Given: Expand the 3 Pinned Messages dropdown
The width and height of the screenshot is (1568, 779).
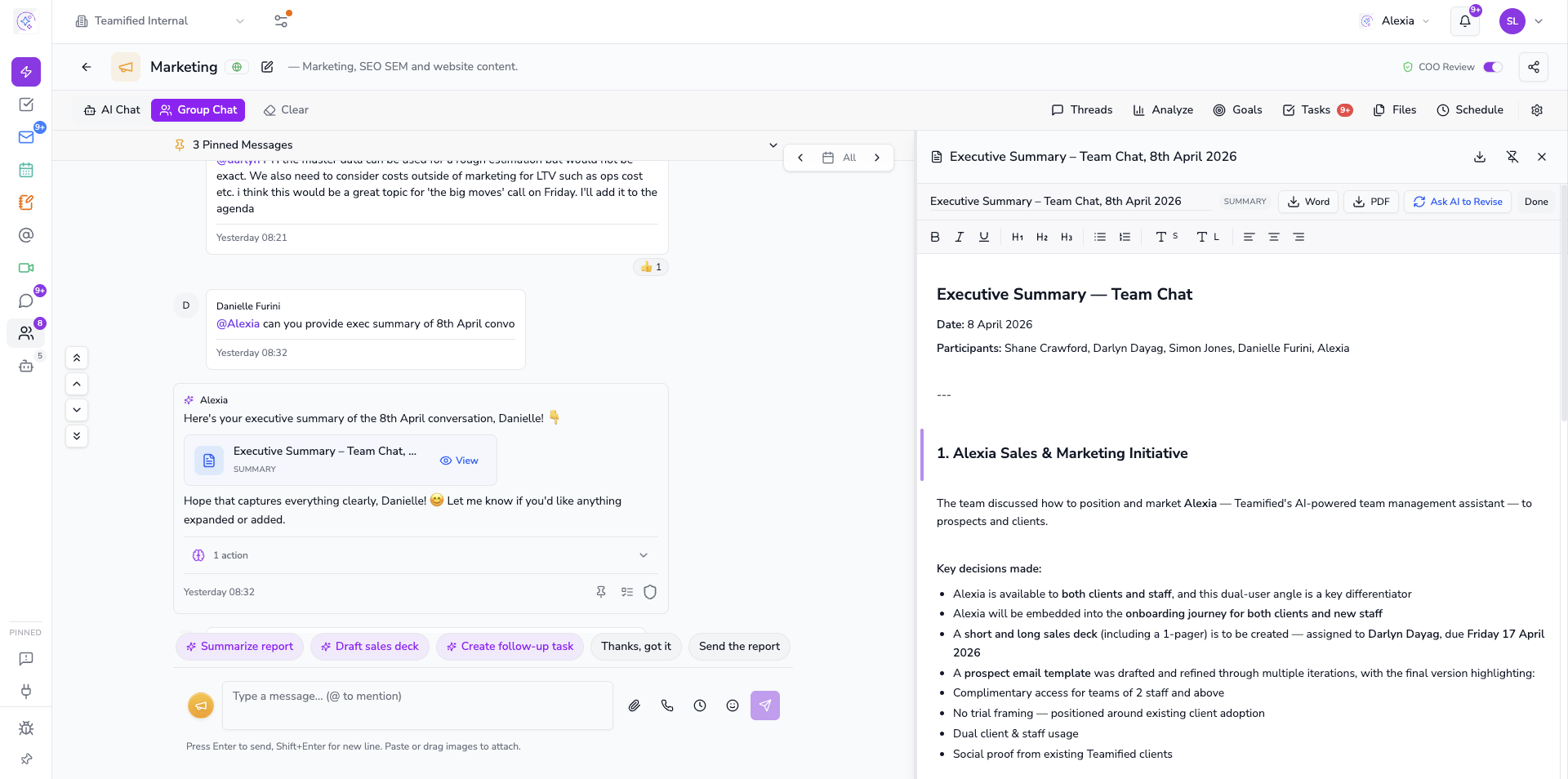Looking at the screenshot, I should [773, 145].
